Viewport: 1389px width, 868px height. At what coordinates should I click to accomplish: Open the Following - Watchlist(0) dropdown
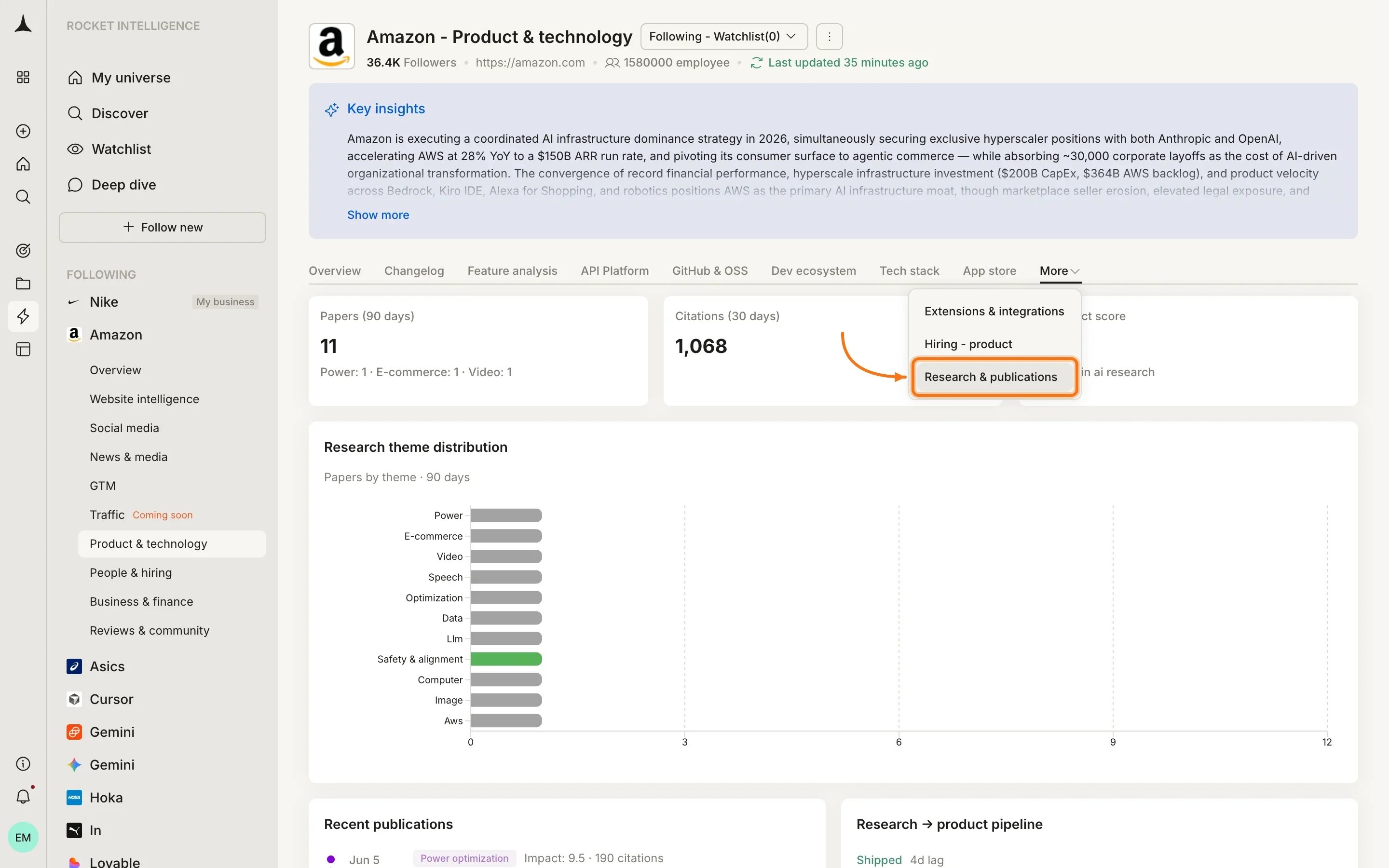click(x=724, y=37)
